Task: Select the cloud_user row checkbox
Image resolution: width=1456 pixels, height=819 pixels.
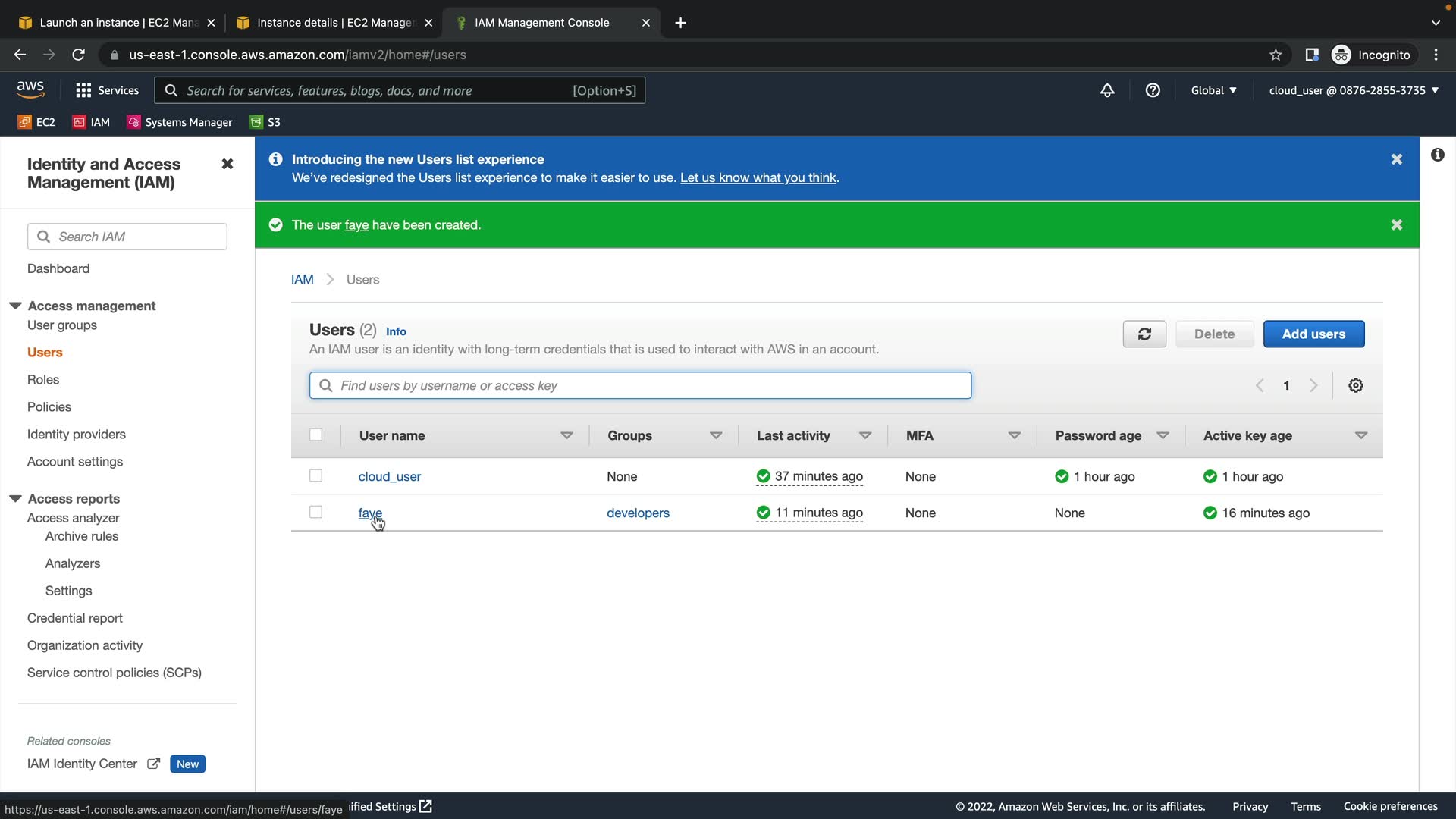Action: coord(316,476)
